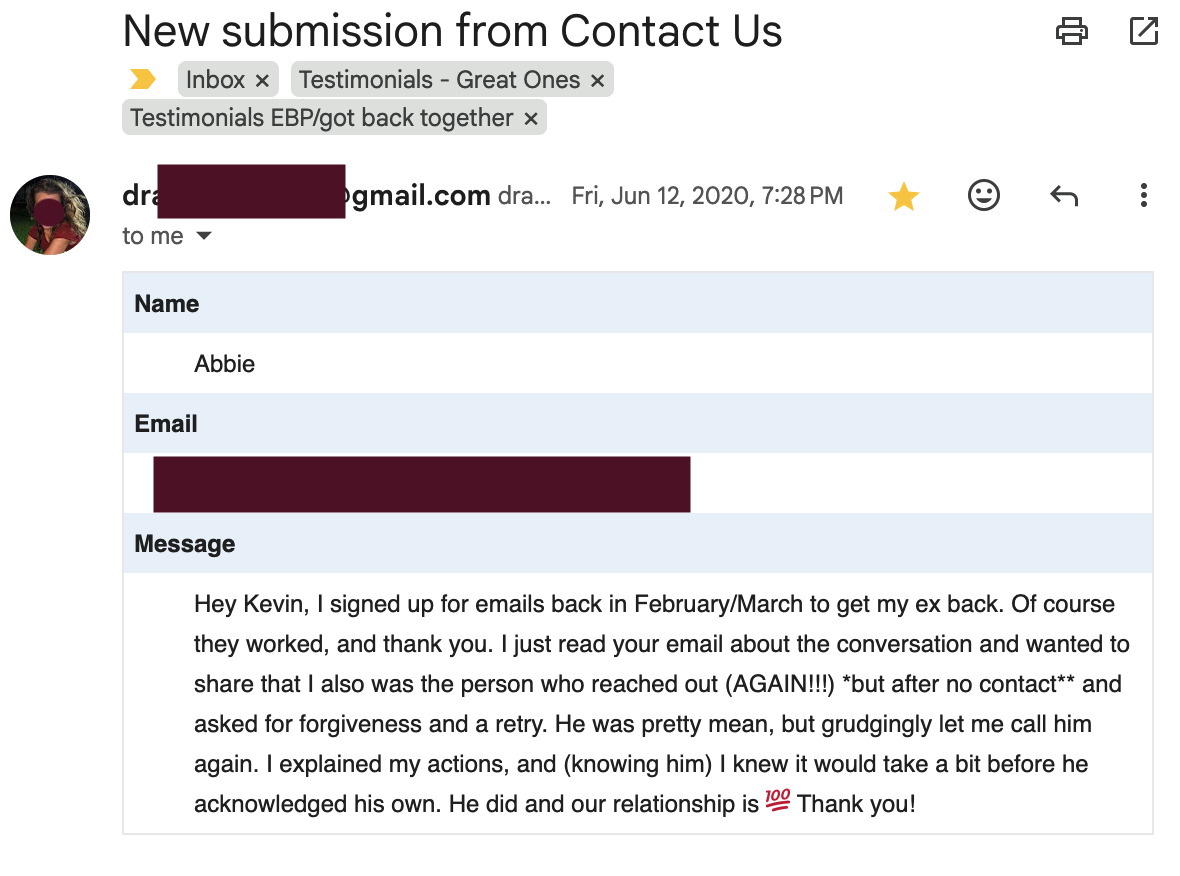Image resolution: width=1180 pixels, height=876 pixels.
Task: Click the email date Fri, Jun 12, 2020
Action: coord(707,196)
